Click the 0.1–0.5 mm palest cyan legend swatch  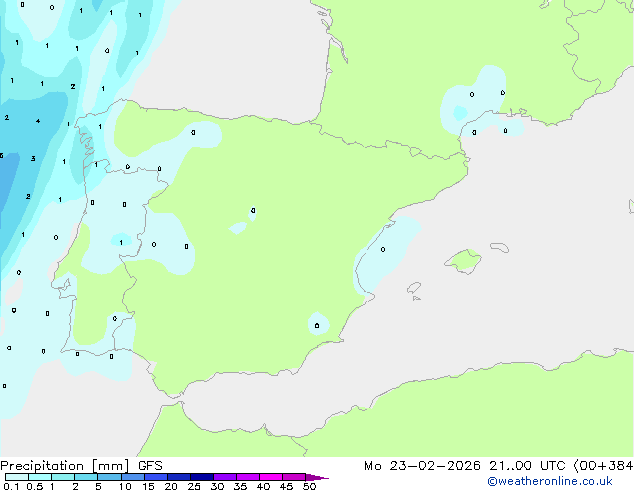click(17, 477)
